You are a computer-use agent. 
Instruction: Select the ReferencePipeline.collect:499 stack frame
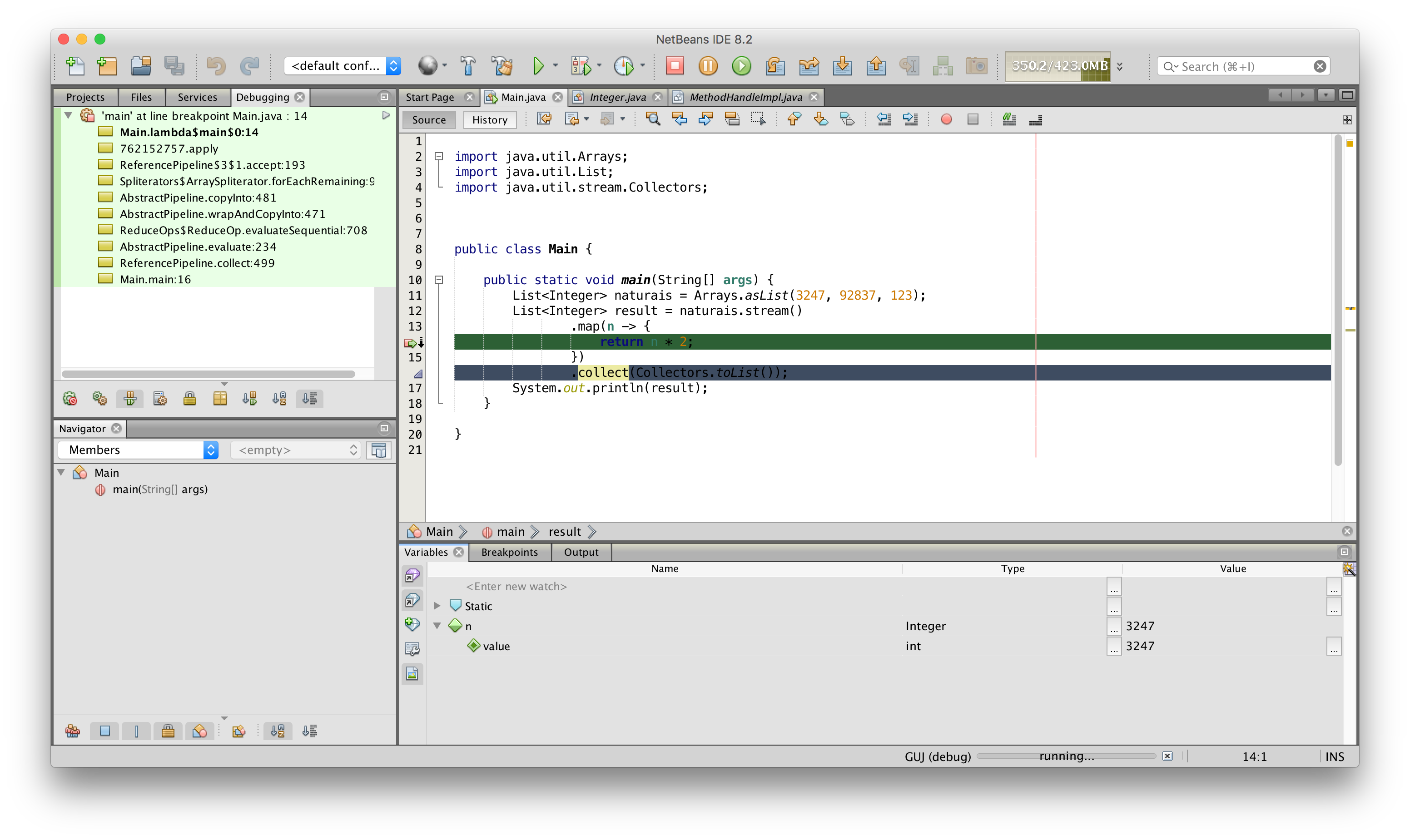tap(197, 262)
